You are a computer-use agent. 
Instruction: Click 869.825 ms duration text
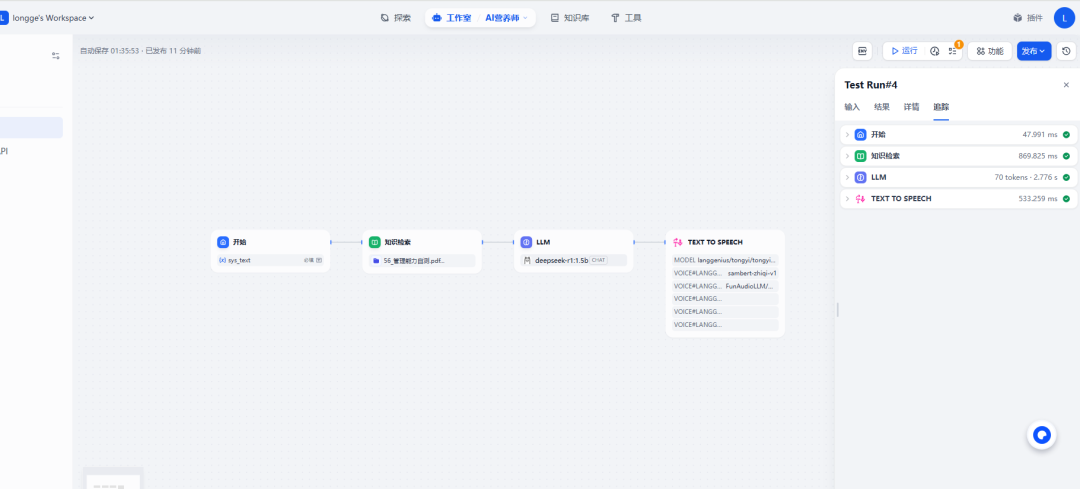pos(1038,156)
